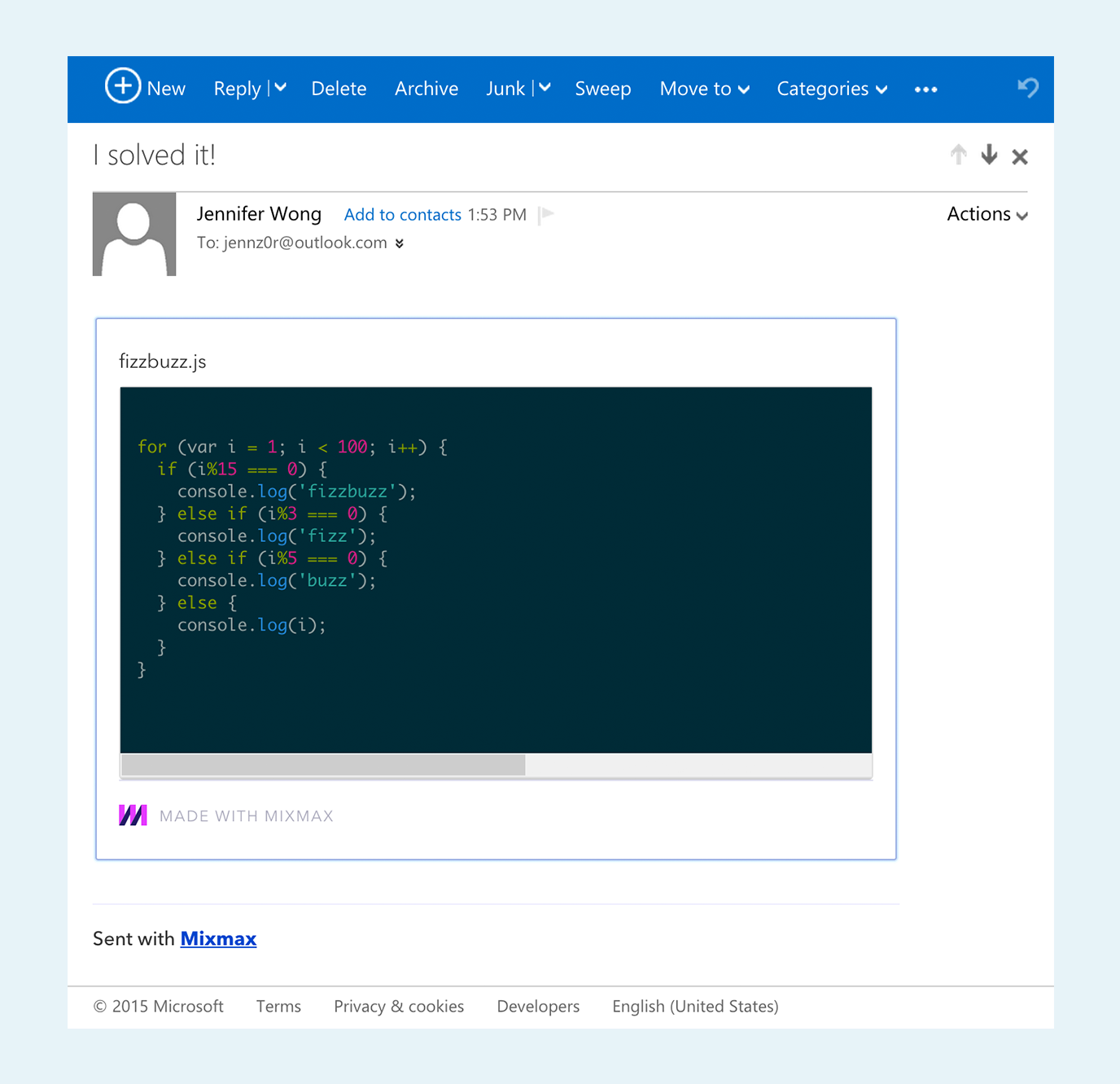This screenshot has height=1084, width=1120.
Task: Click the sender's profile avatar
Action: tap(134, 234)
